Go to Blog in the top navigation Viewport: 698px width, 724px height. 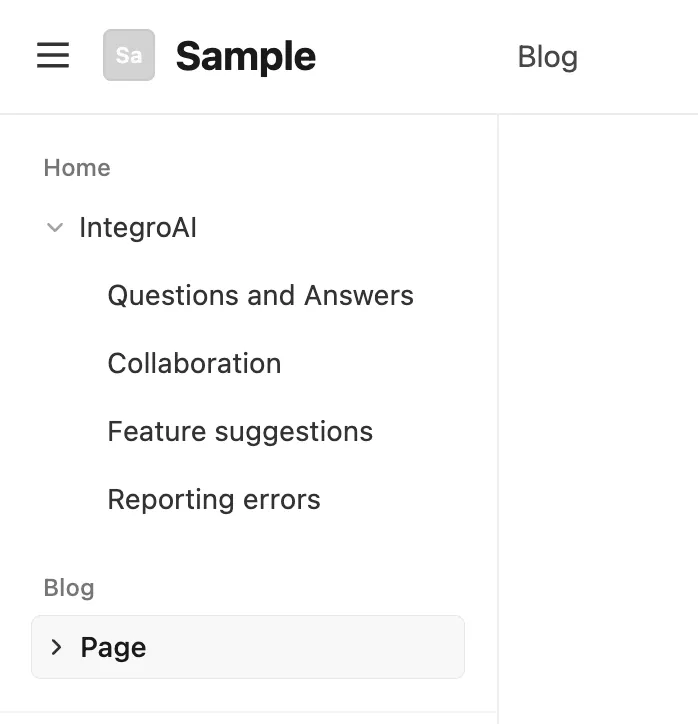pos(547,57)
